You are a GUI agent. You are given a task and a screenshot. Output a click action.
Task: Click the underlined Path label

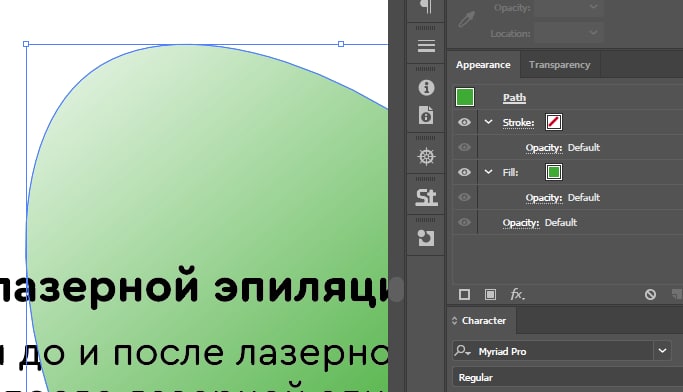point(514,98)
